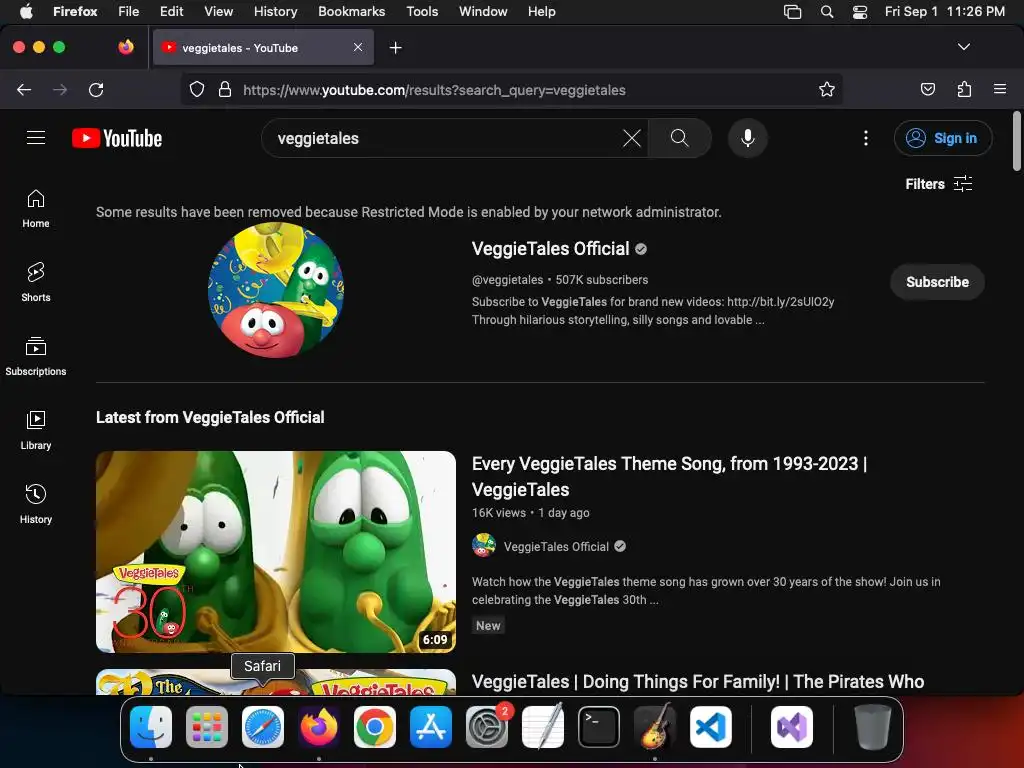Open Doing Things For Family video title
Viewport: 1024px width, 768px height.
[x=697, y=682]
